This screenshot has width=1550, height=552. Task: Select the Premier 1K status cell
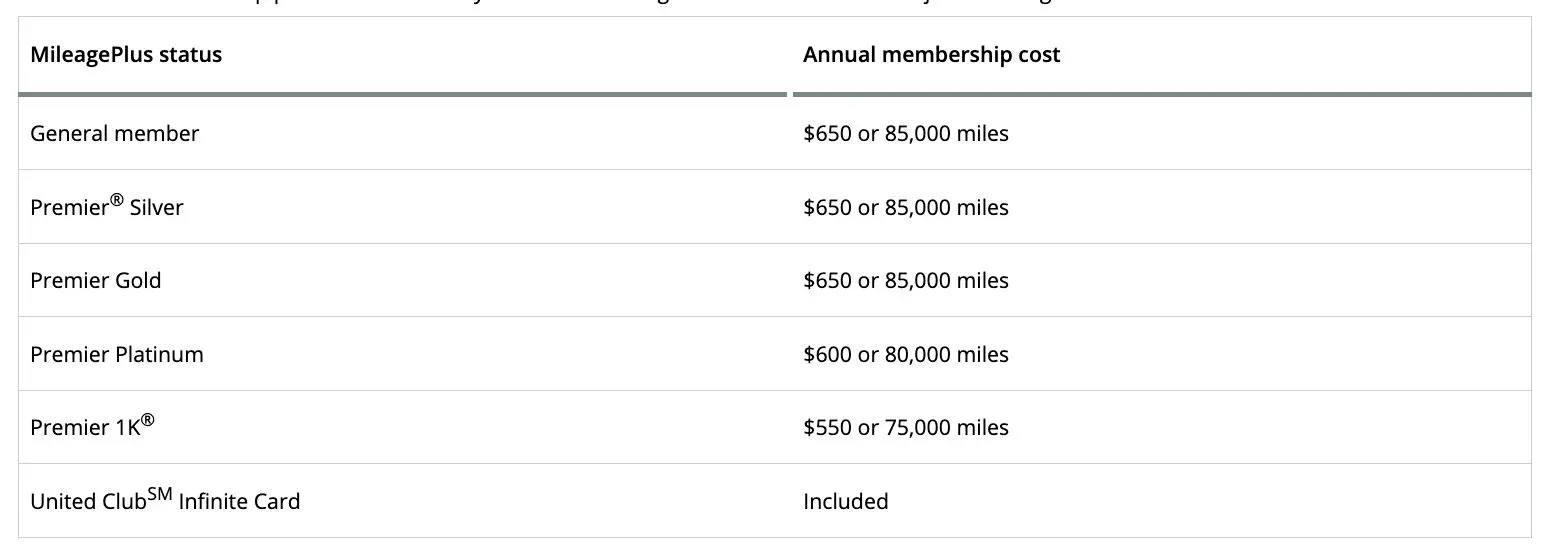point(92,427)
